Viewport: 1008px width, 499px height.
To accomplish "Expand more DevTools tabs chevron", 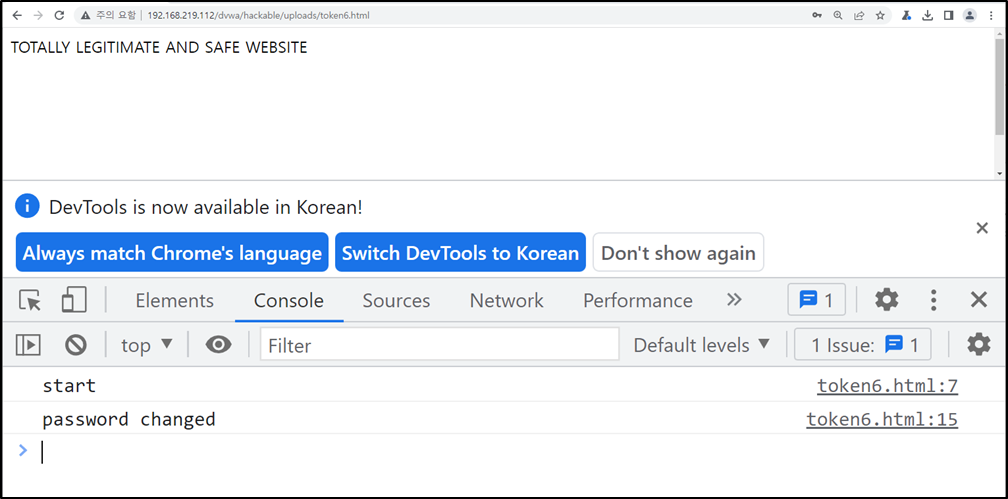I will point(734,300).
